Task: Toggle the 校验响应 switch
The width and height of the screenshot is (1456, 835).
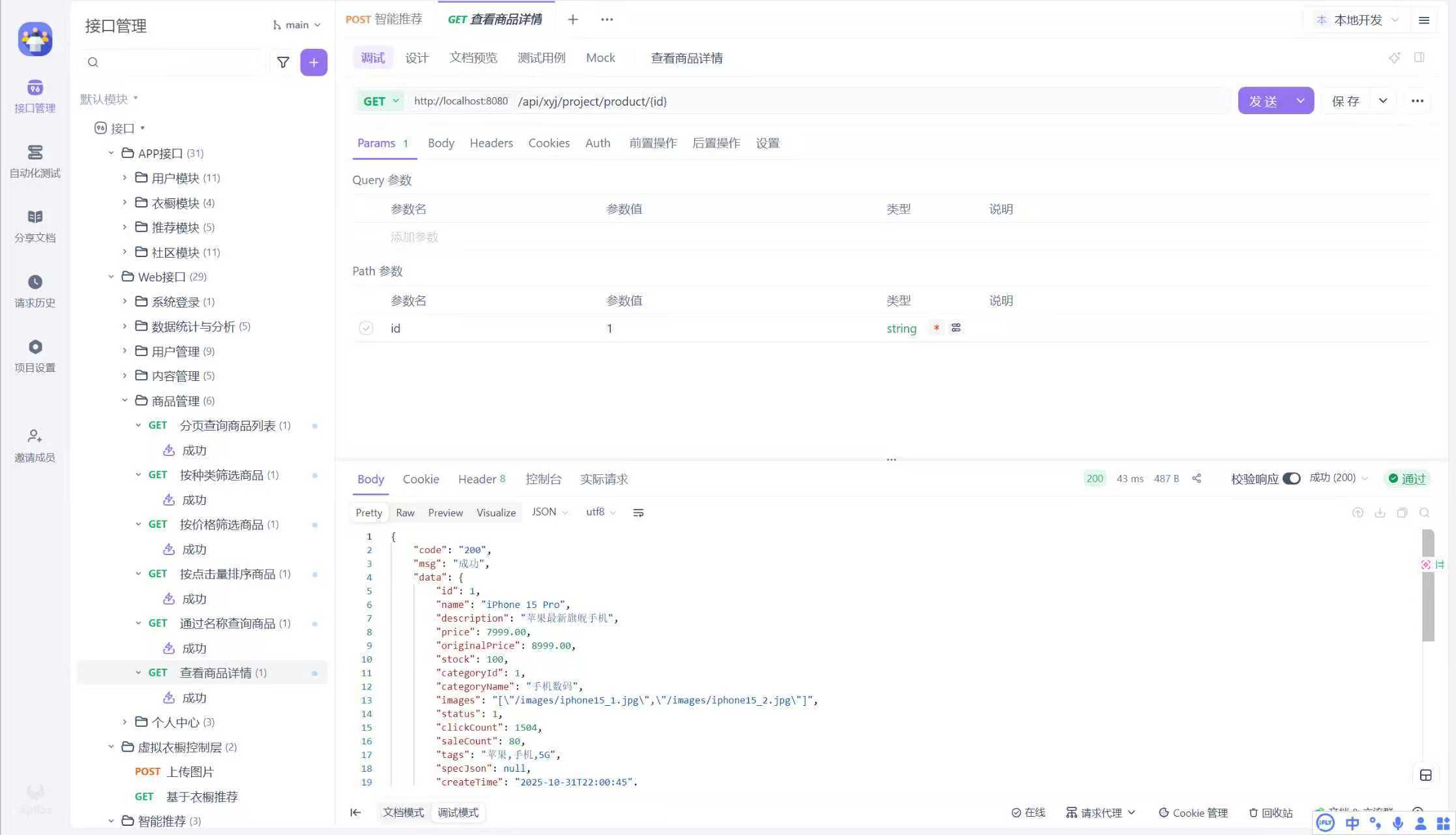Action: pyautogui.click(x=1291, y=478)
